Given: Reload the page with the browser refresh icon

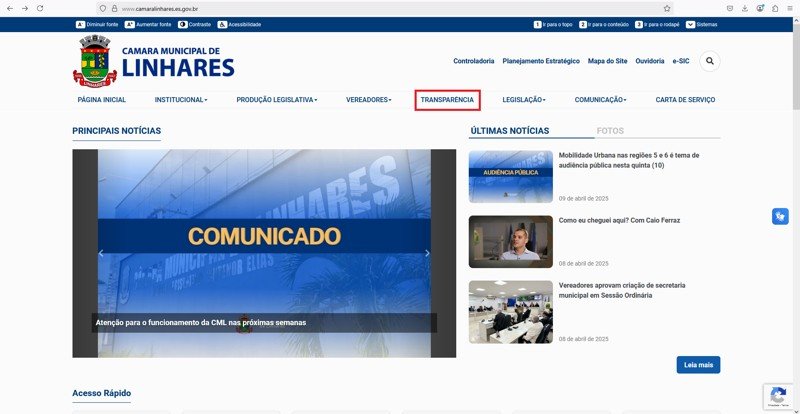Looking at the screenshot, I should click(x=39, y=8).
